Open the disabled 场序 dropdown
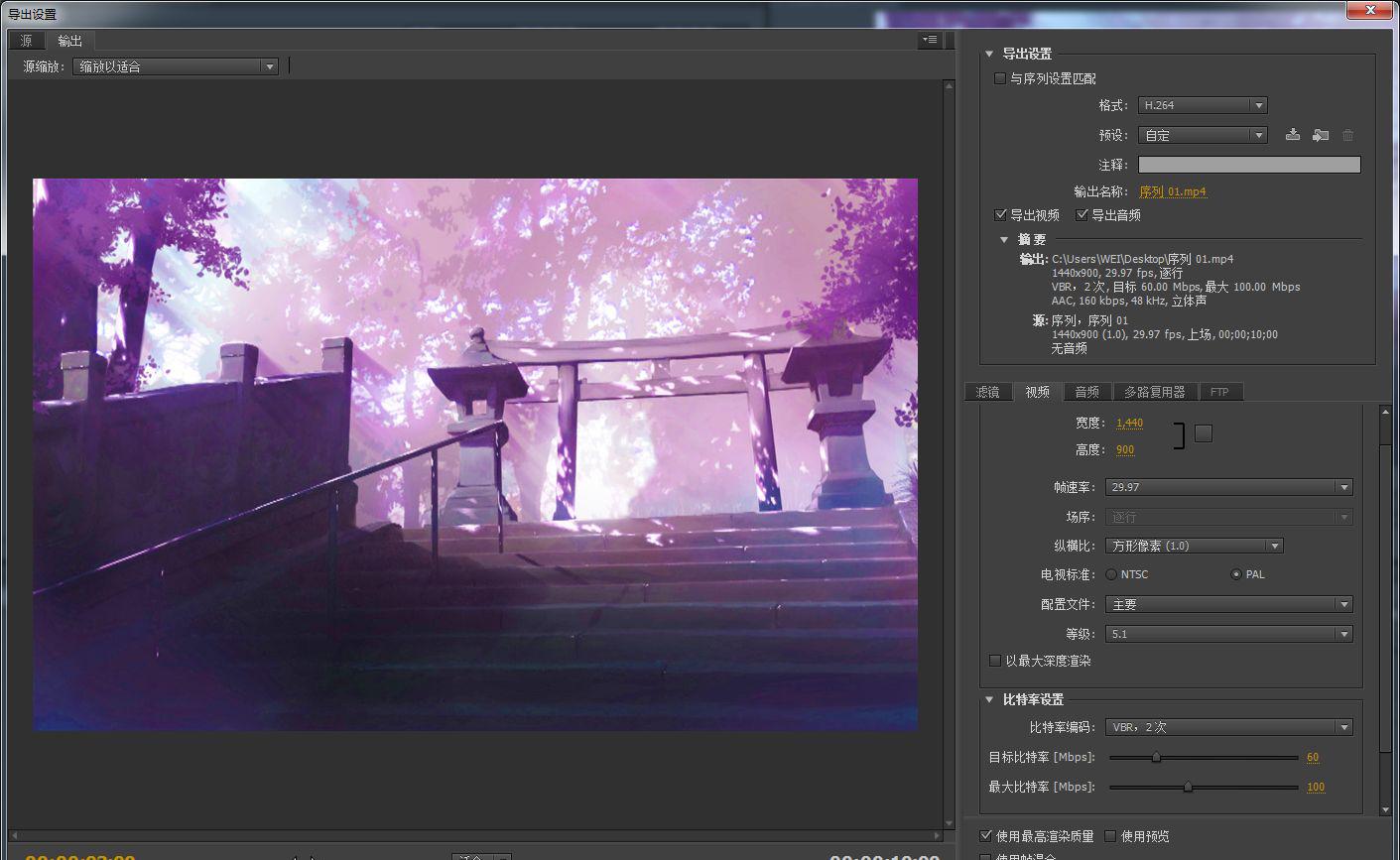The height and width of the screenshot is (860, 1400). click(1229, 517)
